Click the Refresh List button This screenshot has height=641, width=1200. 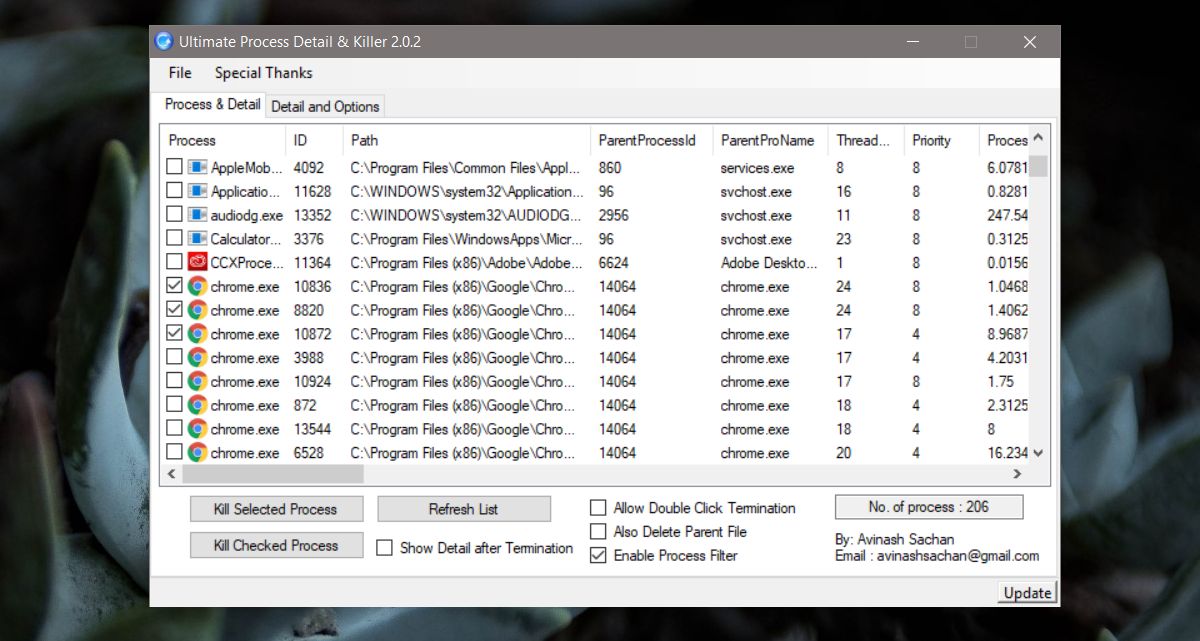[x=464, y=509]
